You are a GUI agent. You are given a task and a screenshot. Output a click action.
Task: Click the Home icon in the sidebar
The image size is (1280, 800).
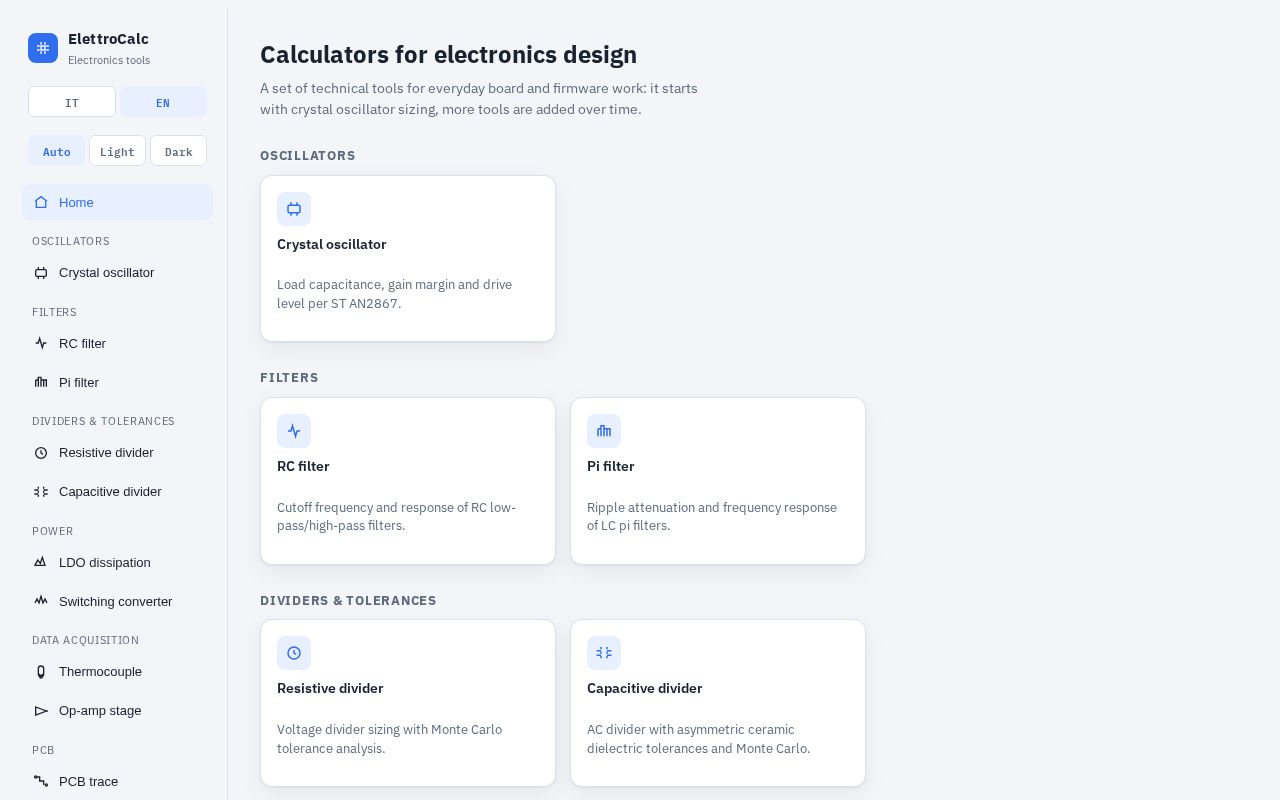tap(41, 202)
